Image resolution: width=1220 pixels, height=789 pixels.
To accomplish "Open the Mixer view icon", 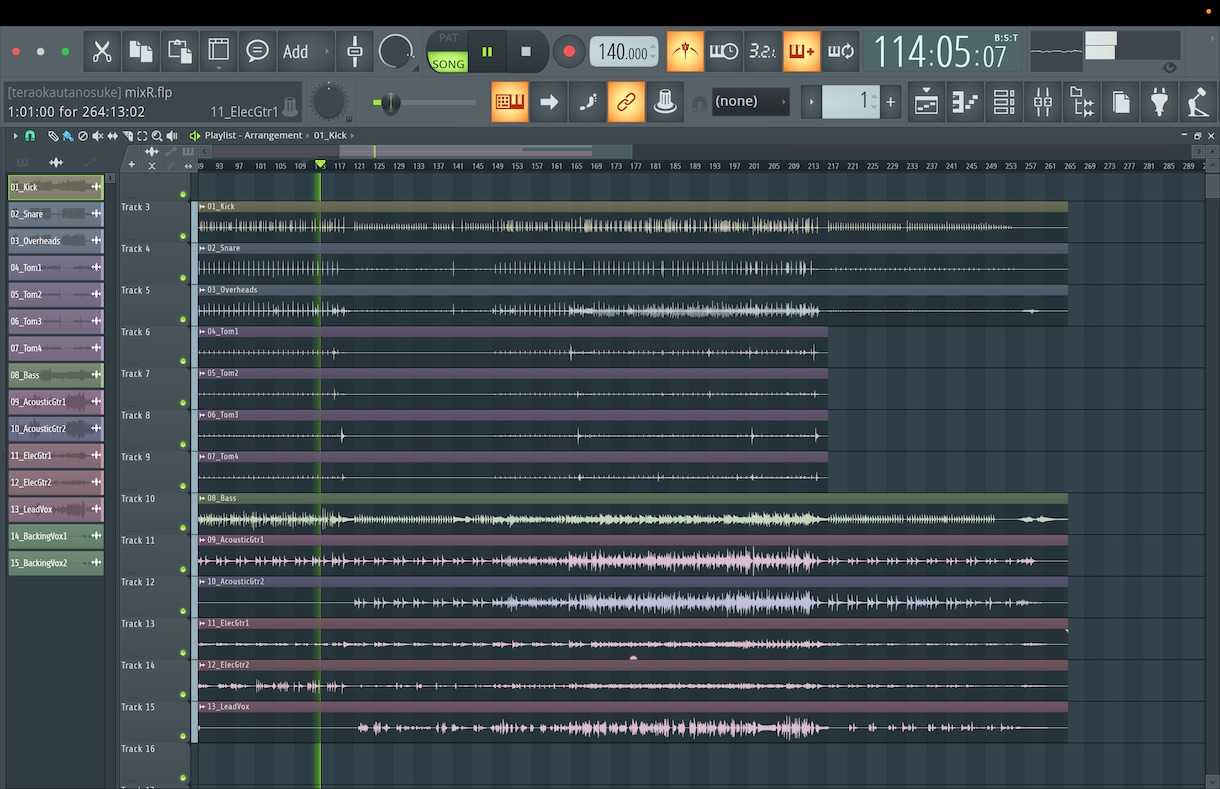I will [1043, 101].
